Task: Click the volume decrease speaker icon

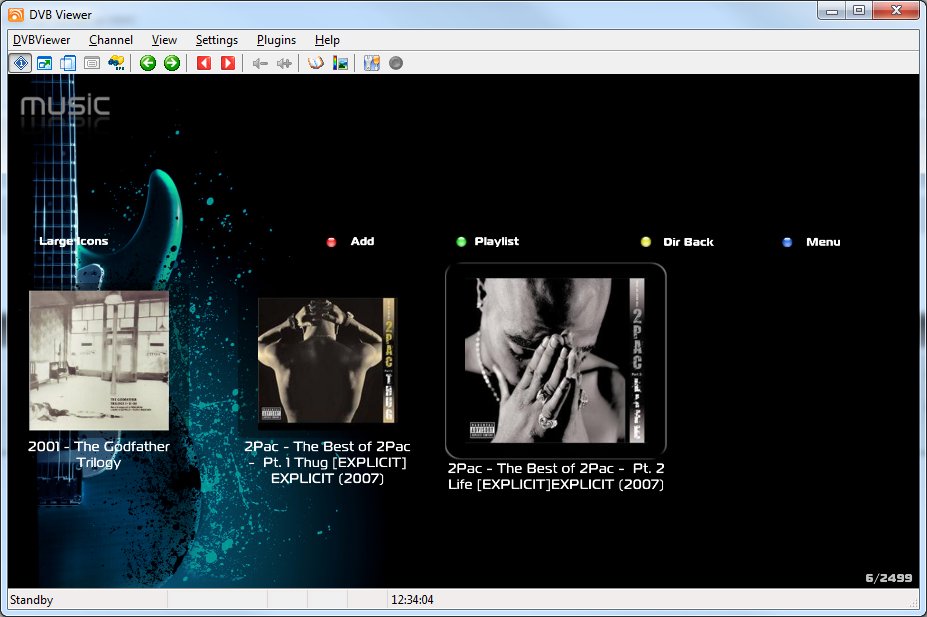Action: (x=260, y=63)
